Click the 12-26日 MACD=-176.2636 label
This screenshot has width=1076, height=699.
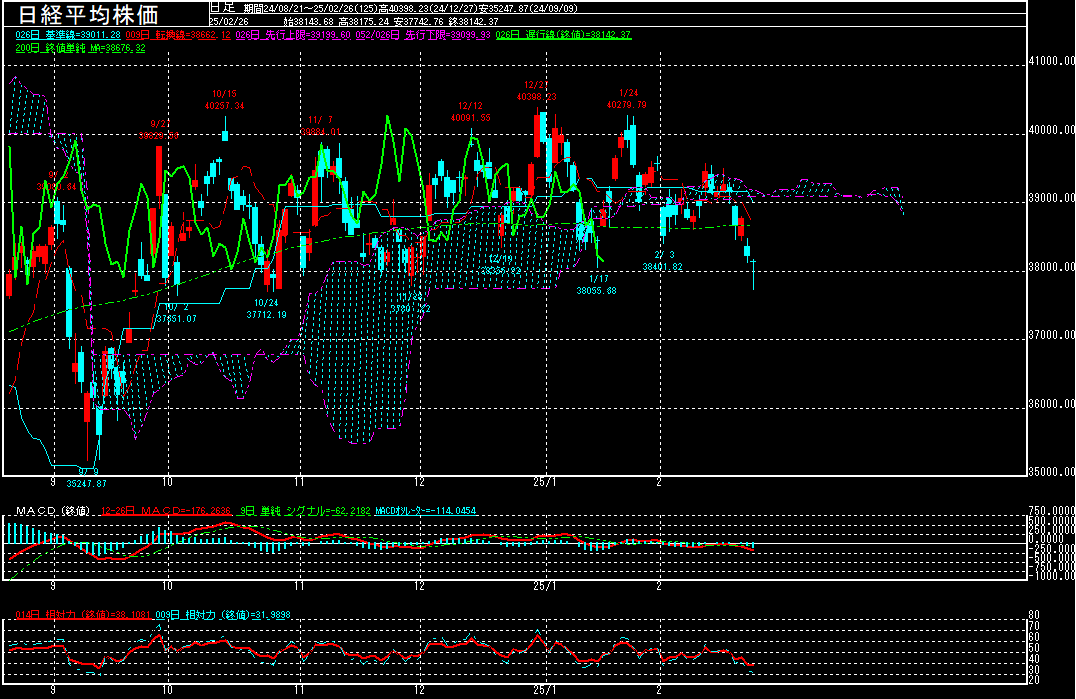click(x=166, y=511)
